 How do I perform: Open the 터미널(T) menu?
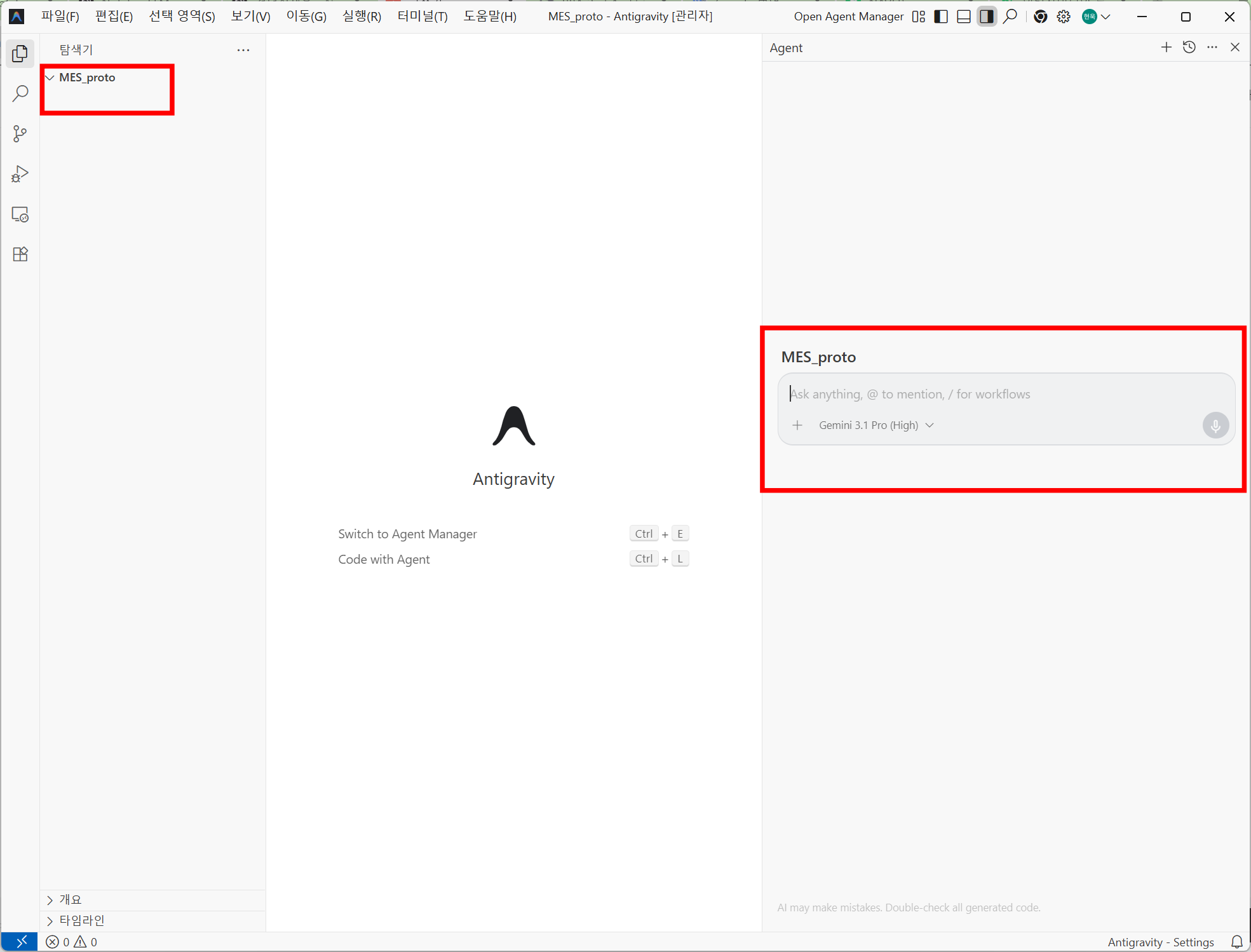tap(423, 17)
